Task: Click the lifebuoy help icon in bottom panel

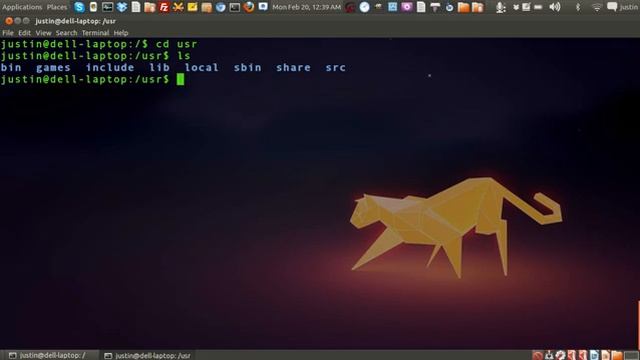Action: (x=560, y=355)
